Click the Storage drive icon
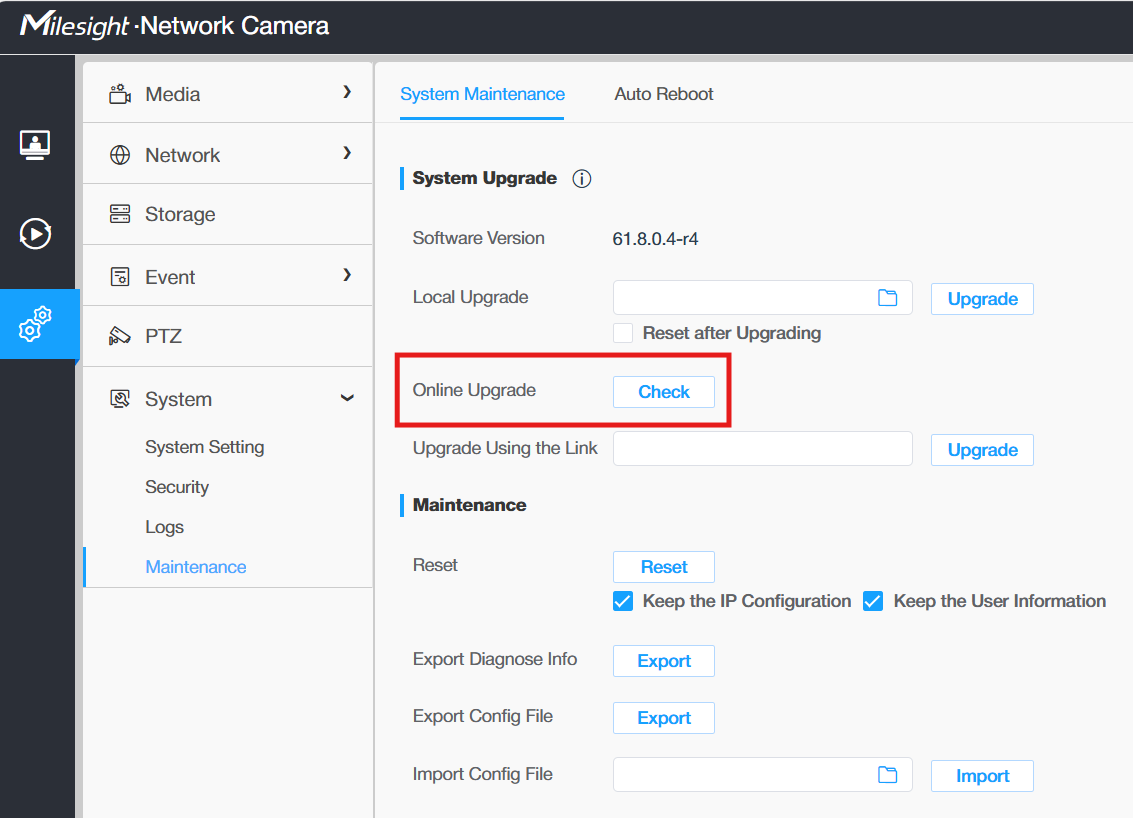This screenshot has height=818, width=1133. [120, 214]
